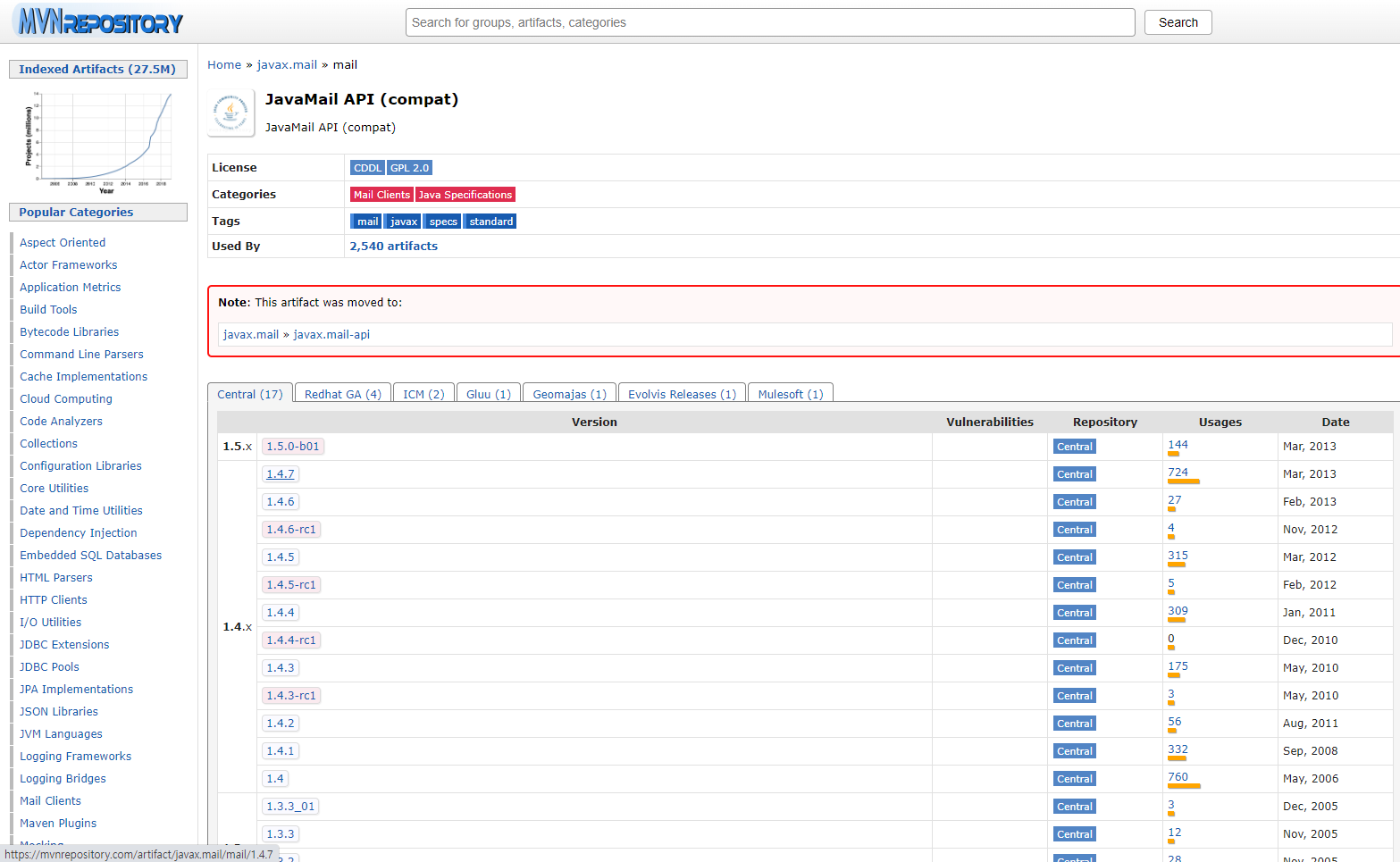This screenshot has width=1400, height=862.
Task: Click the Java Specifications category badge
Action: [465, 194]
